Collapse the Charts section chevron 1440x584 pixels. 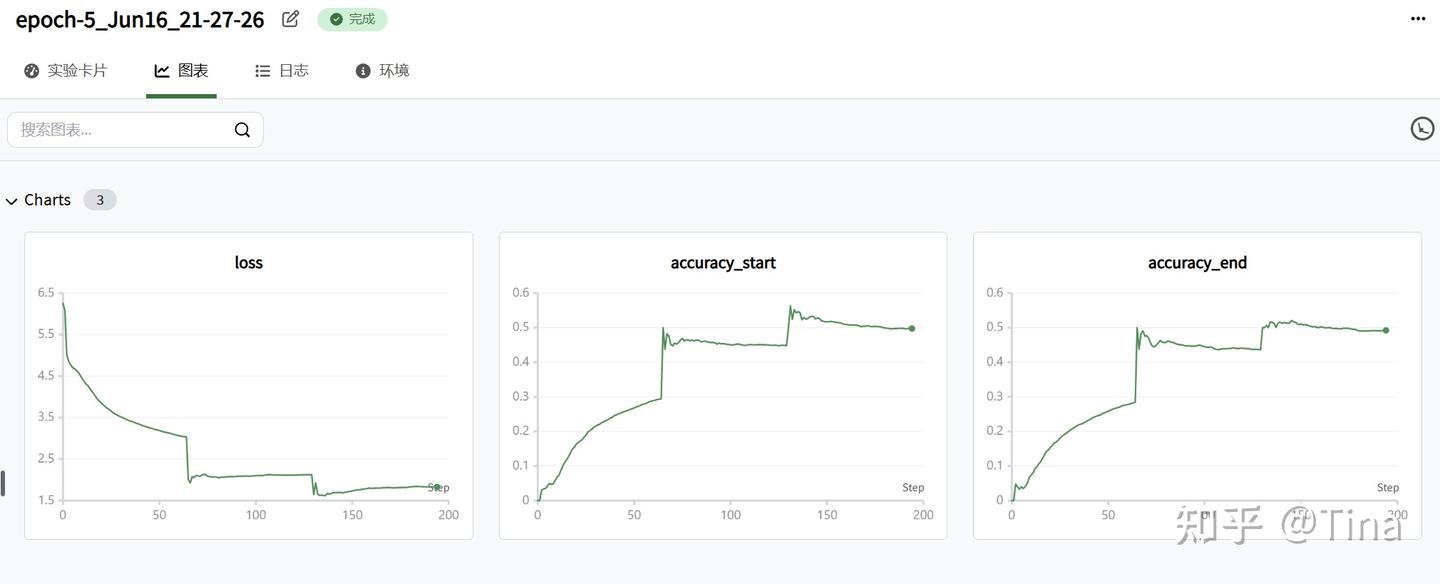(x=12, y=201)
